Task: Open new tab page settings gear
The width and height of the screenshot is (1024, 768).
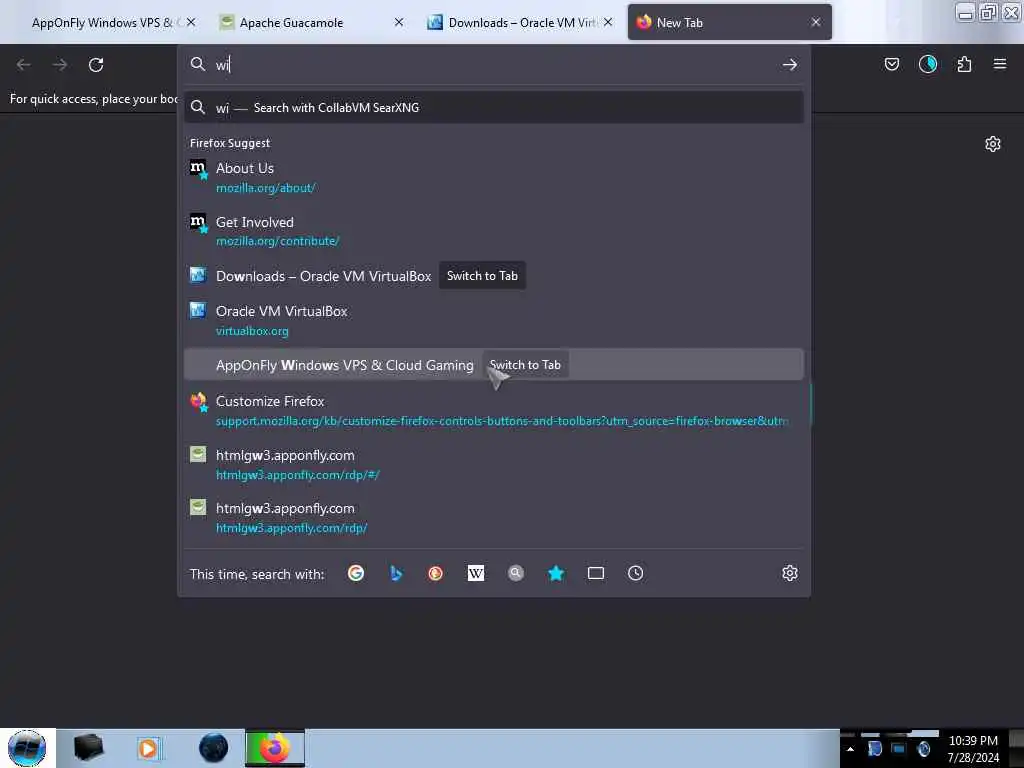Action: coord(992,144)
